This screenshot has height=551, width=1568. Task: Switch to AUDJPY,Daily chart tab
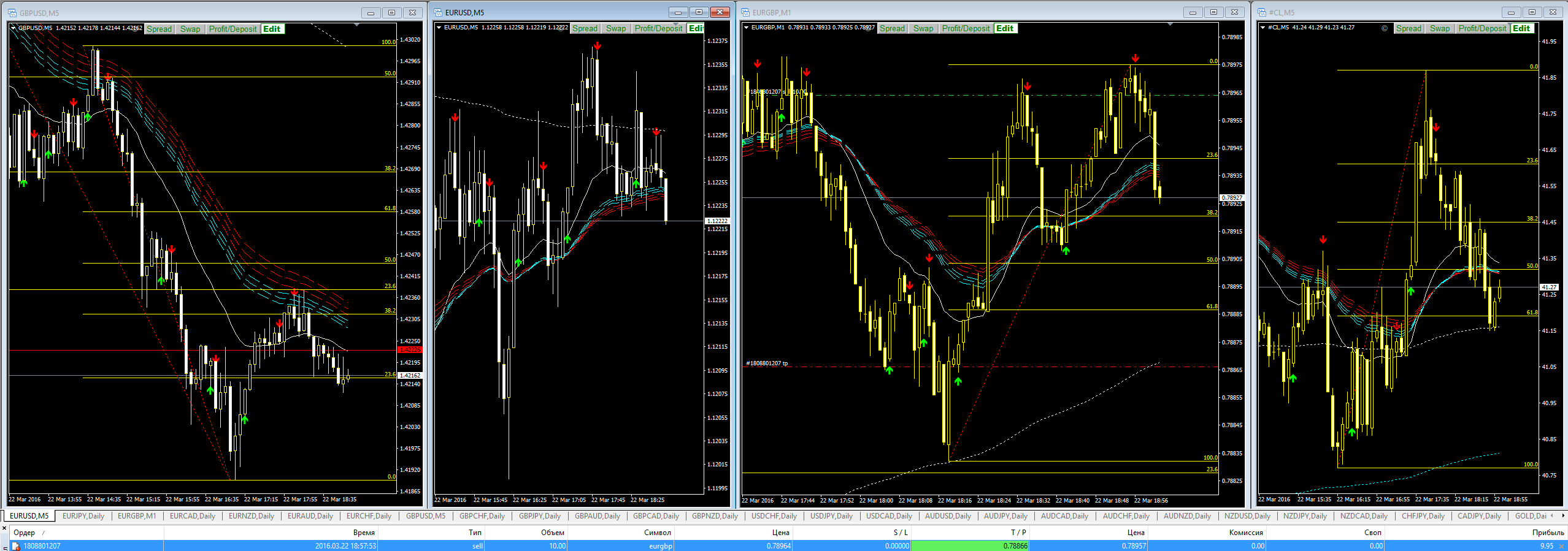point(1006,515)
